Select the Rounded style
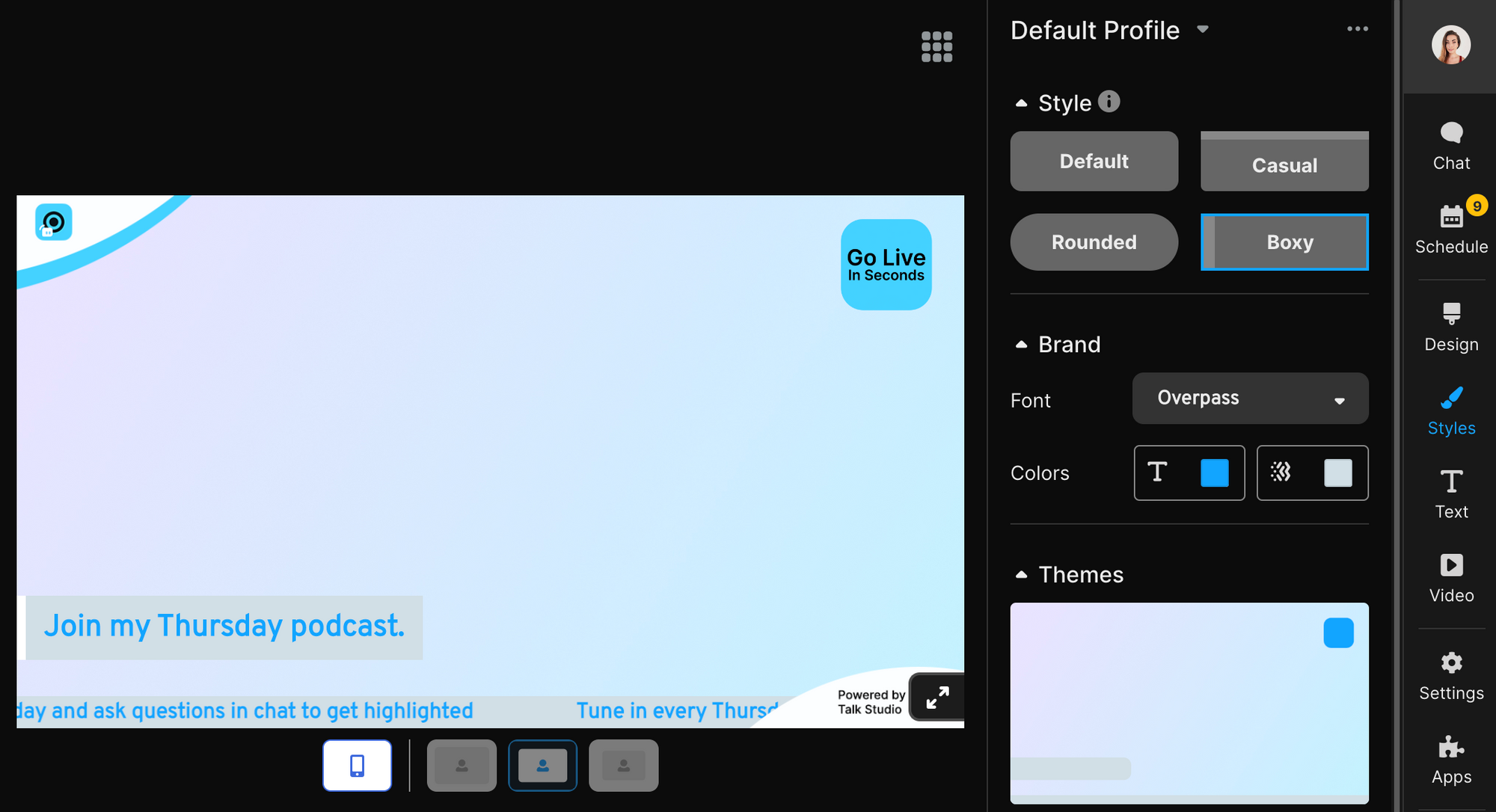The height and width of the screenshot is (812, 1496). click(x=1094, y=242)
